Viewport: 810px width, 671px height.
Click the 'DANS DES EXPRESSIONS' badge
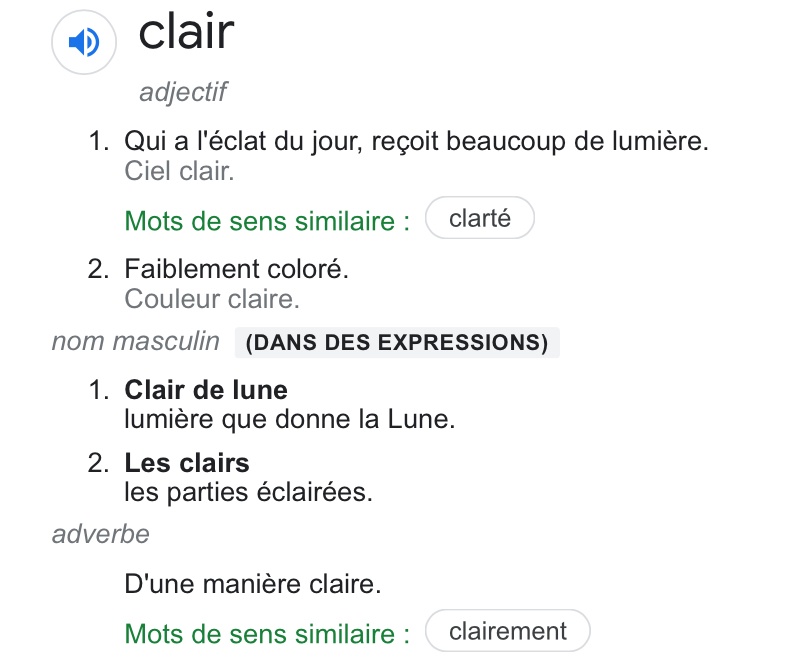pos(397,343)
